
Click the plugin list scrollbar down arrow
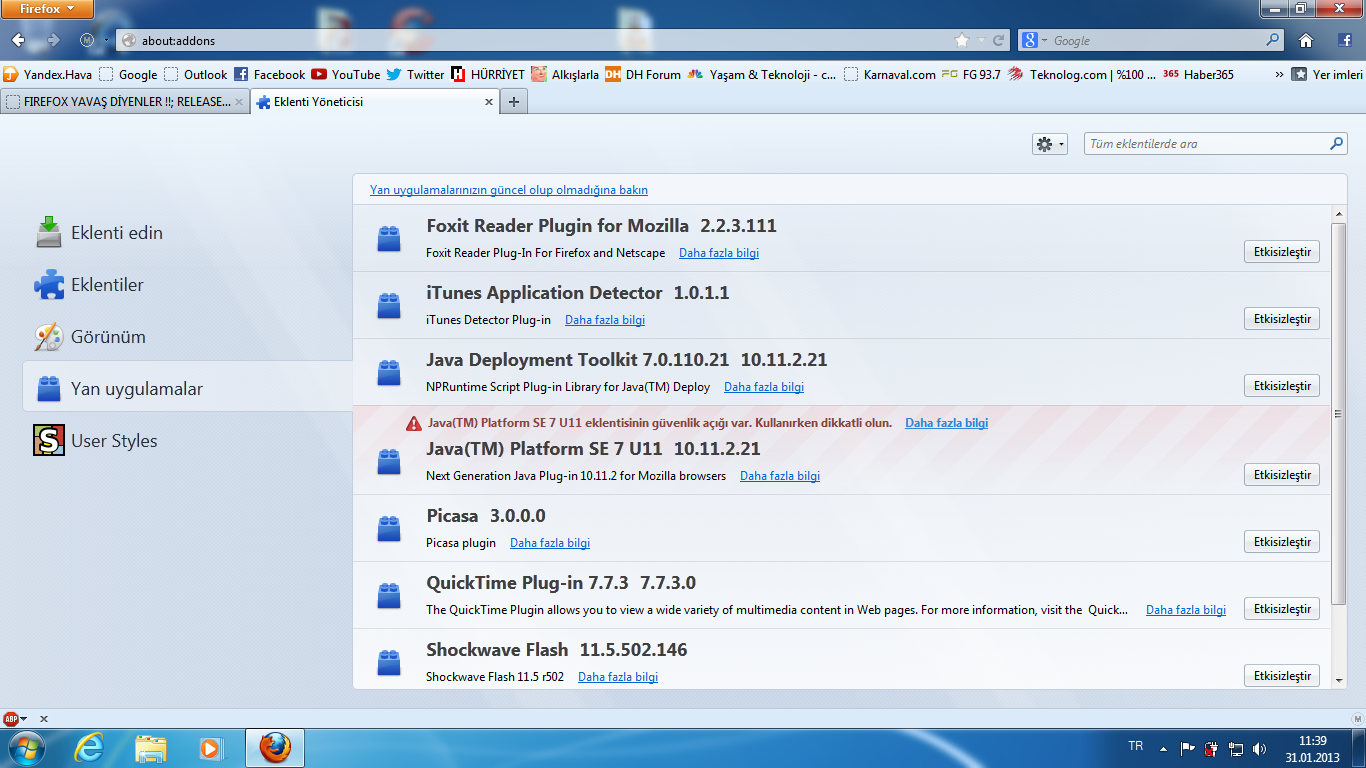1339,679
